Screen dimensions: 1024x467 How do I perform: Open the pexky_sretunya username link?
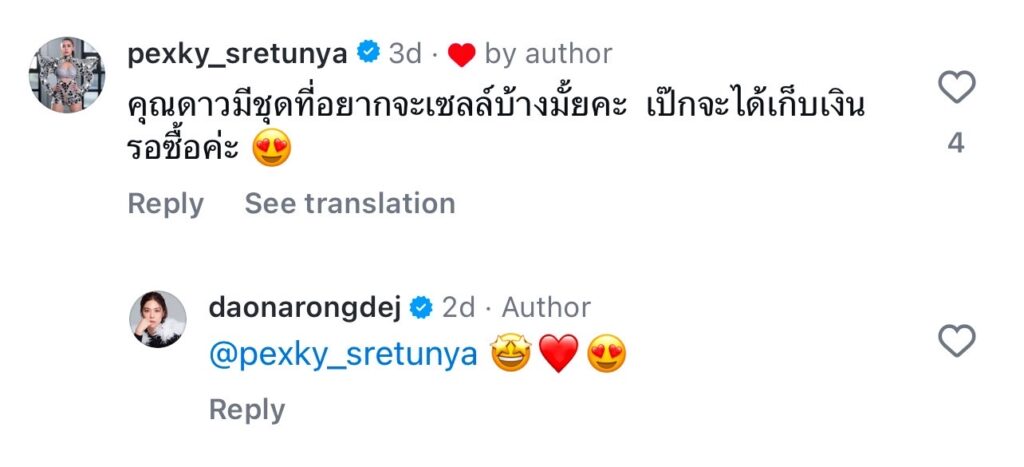[238, 54]
